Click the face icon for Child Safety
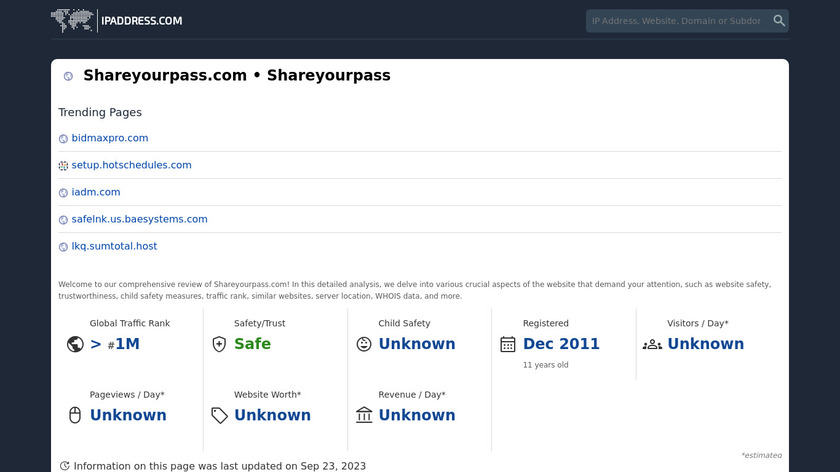Screen dimensions: 840x472 pyautogui.click(x=364, y=344)
